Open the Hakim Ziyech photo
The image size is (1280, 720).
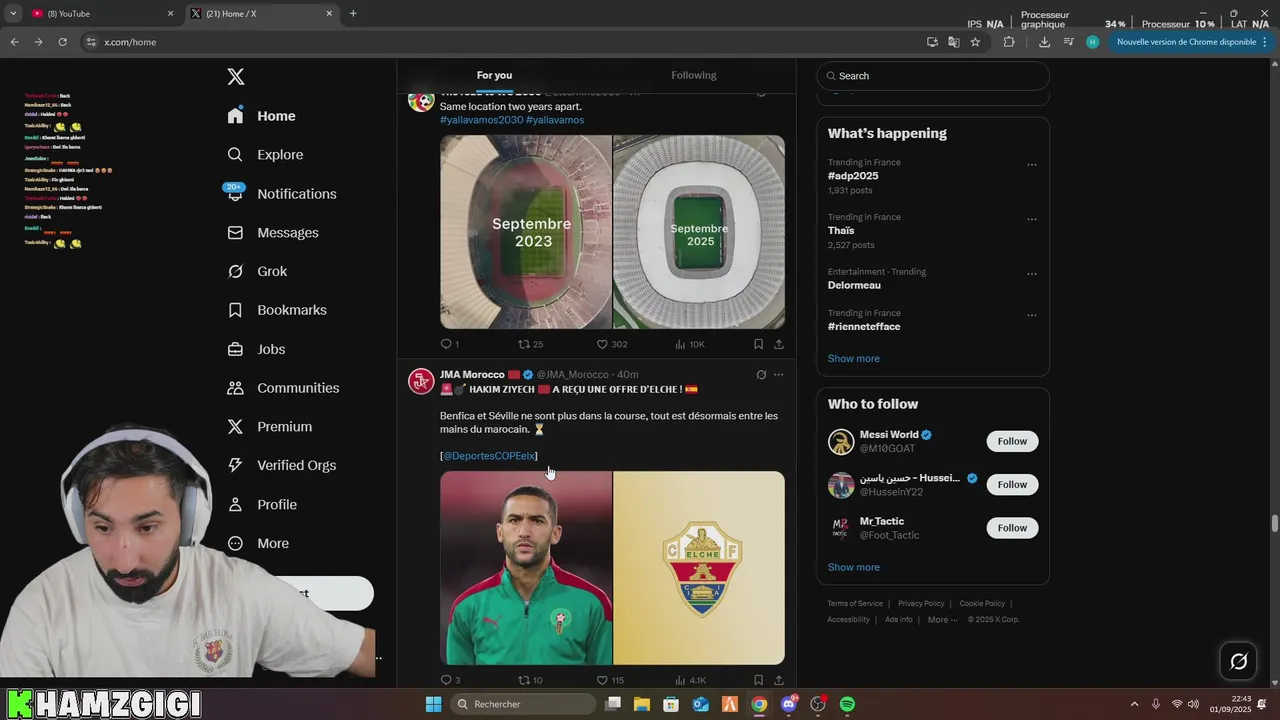526,568
